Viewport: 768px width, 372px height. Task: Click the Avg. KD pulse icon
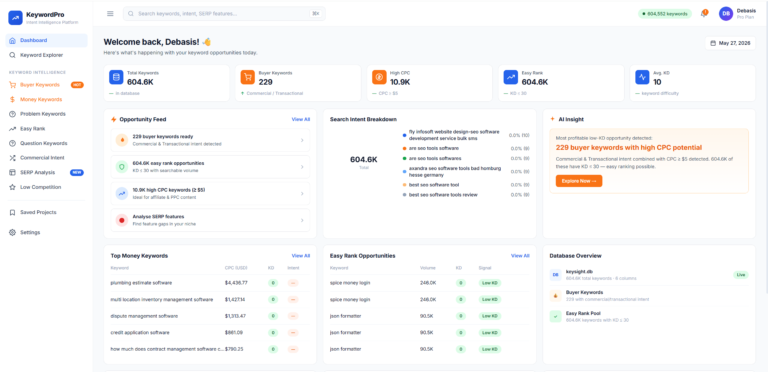pos(642,77)
